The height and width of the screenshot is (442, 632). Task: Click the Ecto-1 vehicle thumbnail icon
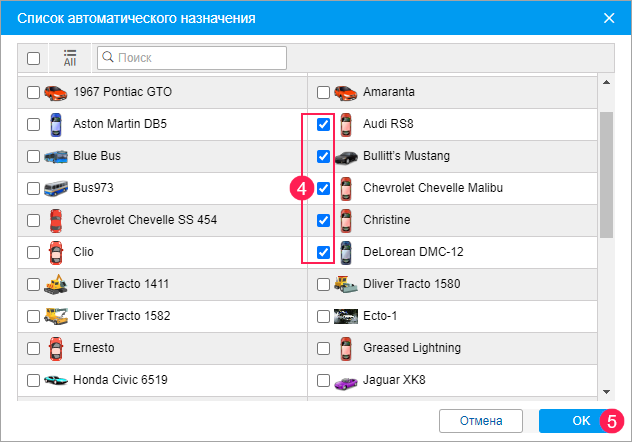346,316
